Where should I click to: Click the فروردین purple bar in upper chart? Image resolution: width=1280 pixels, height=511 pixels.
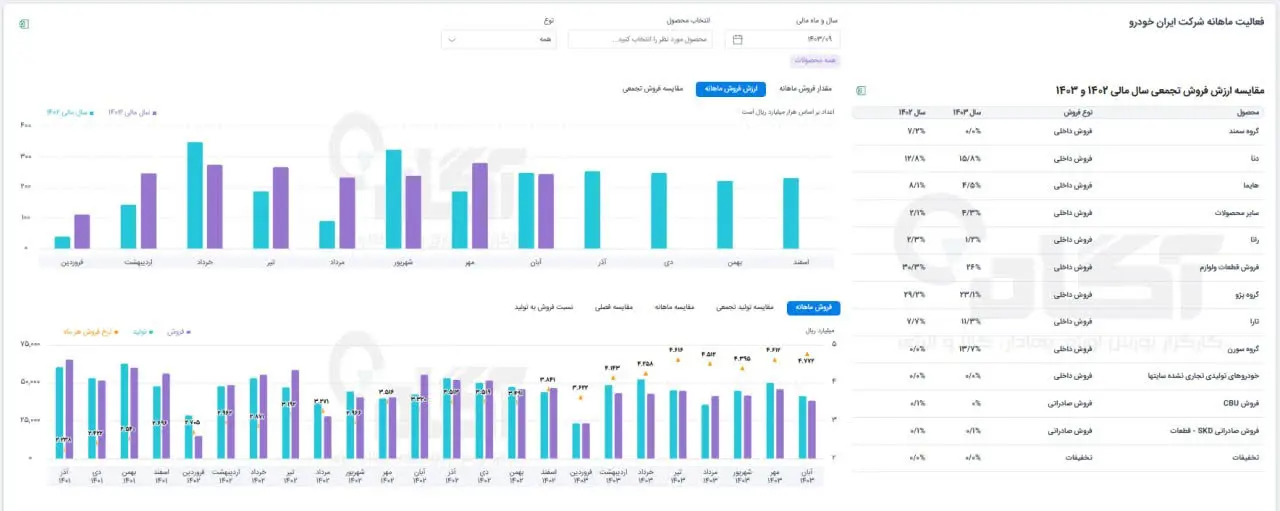[x=82, y=233]
